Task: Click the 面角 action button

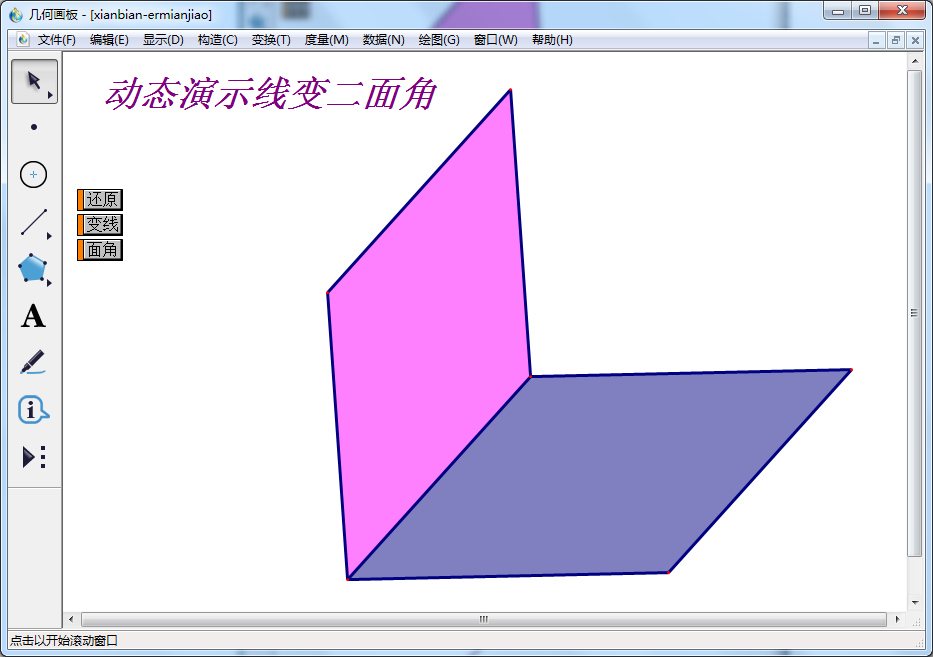Action: coord(100,249)
